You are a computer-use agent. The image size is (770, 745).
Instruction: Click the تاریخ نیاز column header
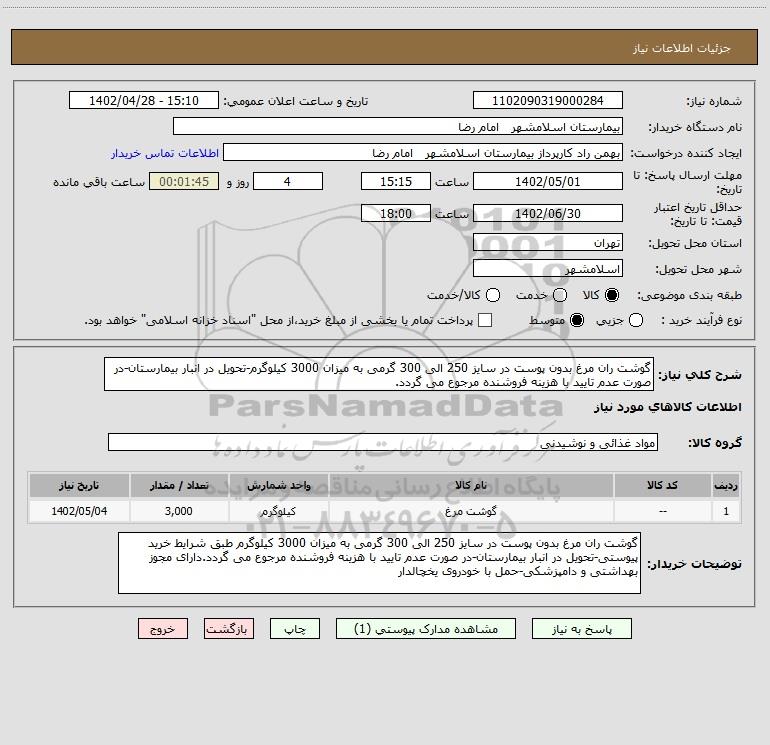click(79, 485)
